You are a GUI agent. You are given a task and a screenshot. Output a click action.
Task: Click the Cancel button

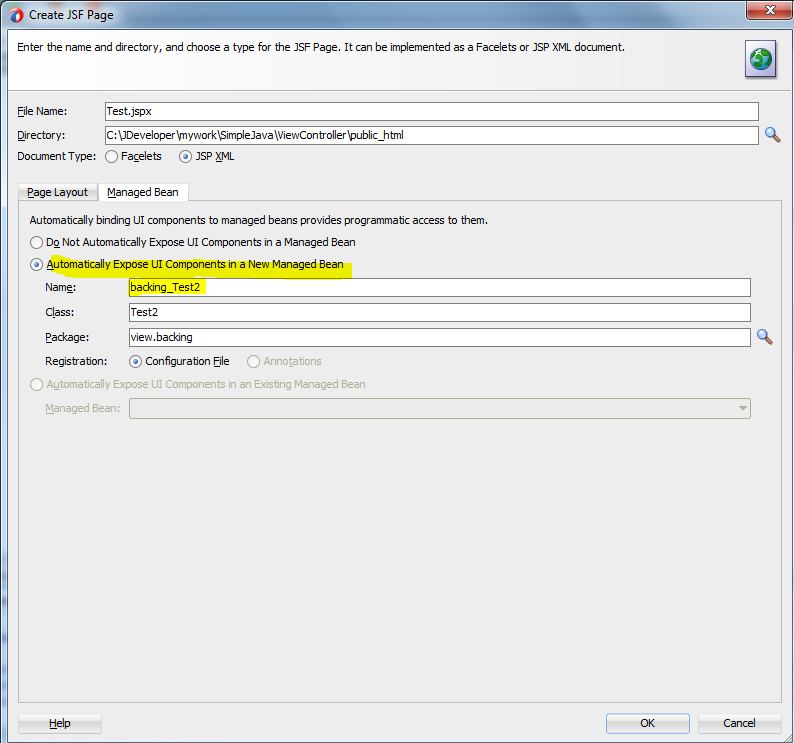point(739,723)
